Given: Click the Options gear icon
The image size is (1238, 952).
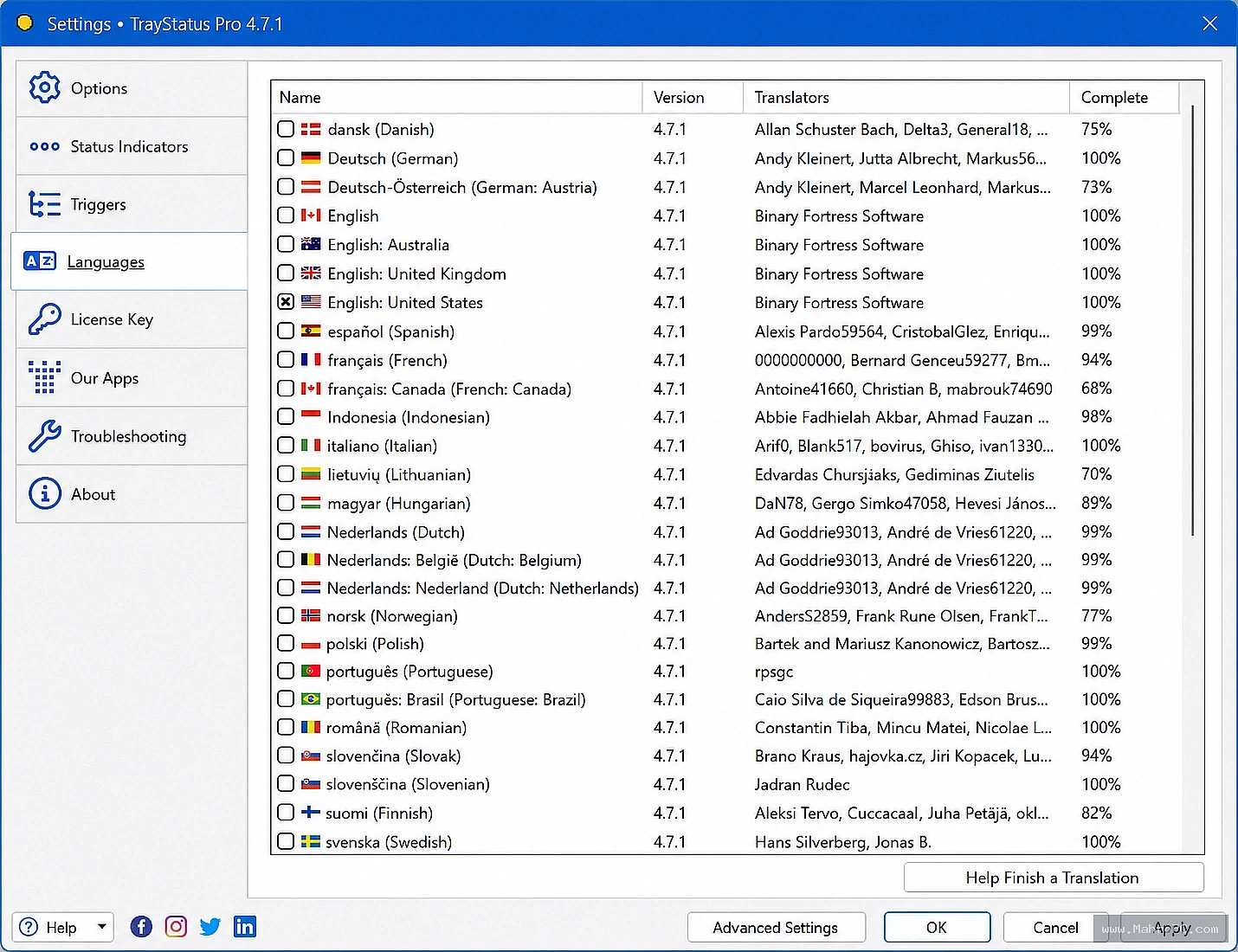Looking at the screenshot, I should (45, 87).
